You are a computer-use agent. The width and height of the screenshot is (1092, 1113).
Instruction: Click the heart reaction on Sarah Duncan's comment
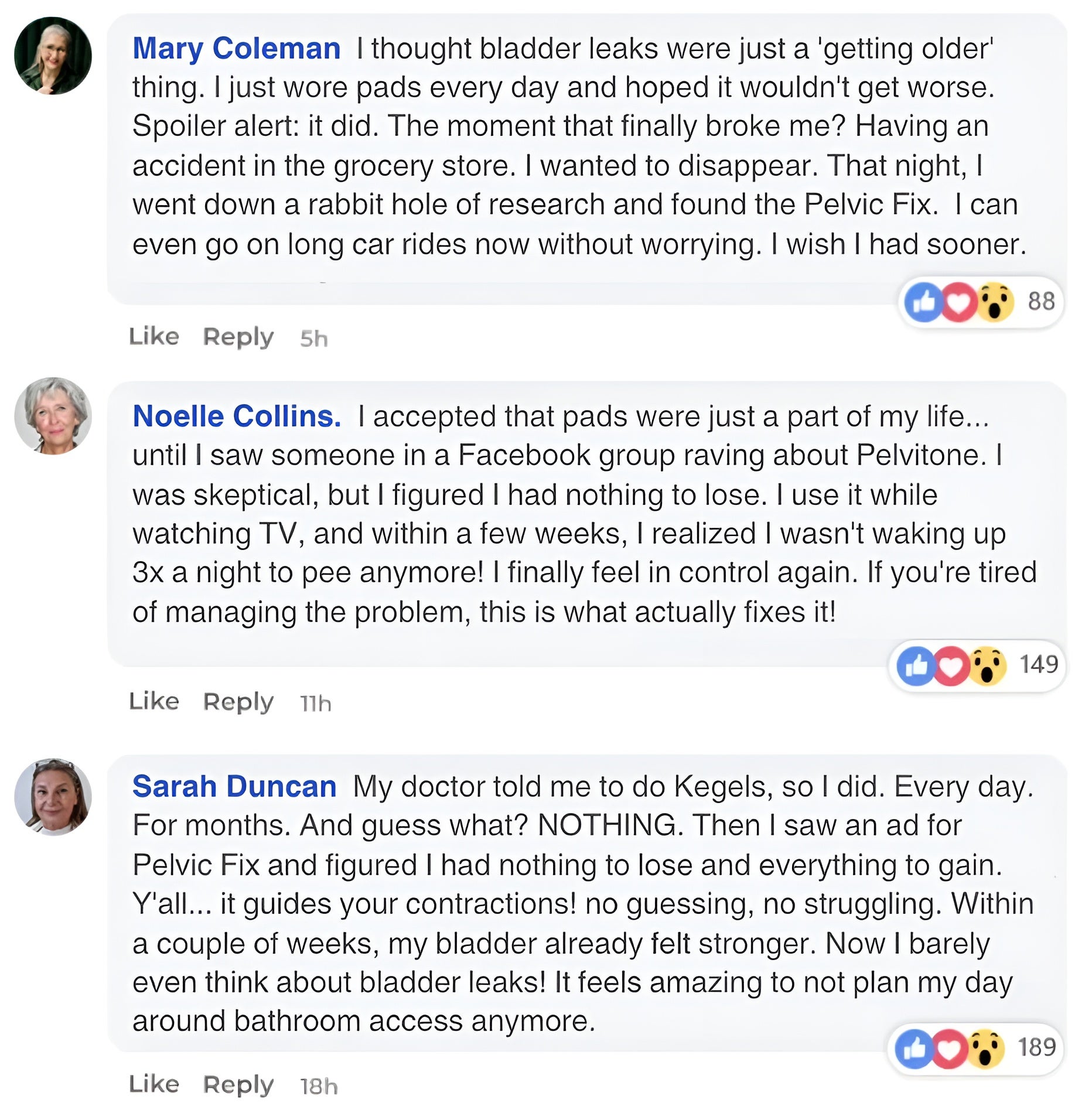click(x=949, y=1049)
